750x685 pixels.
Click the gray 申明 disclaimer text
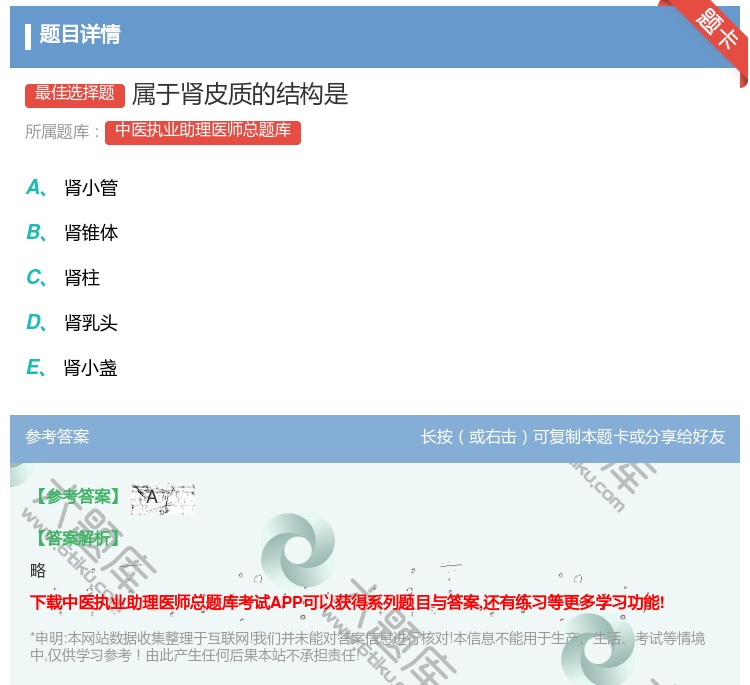[367, 646]
